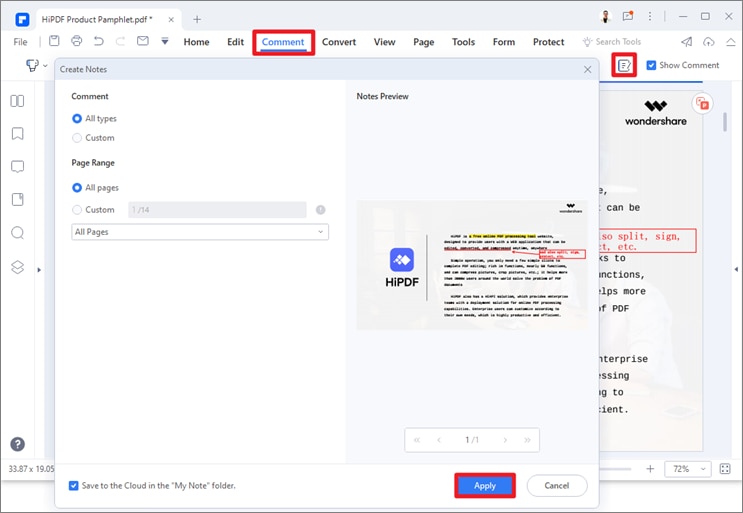Switch to the Home tab
Screen dimensions: 743x513
(x=196, y=42)
